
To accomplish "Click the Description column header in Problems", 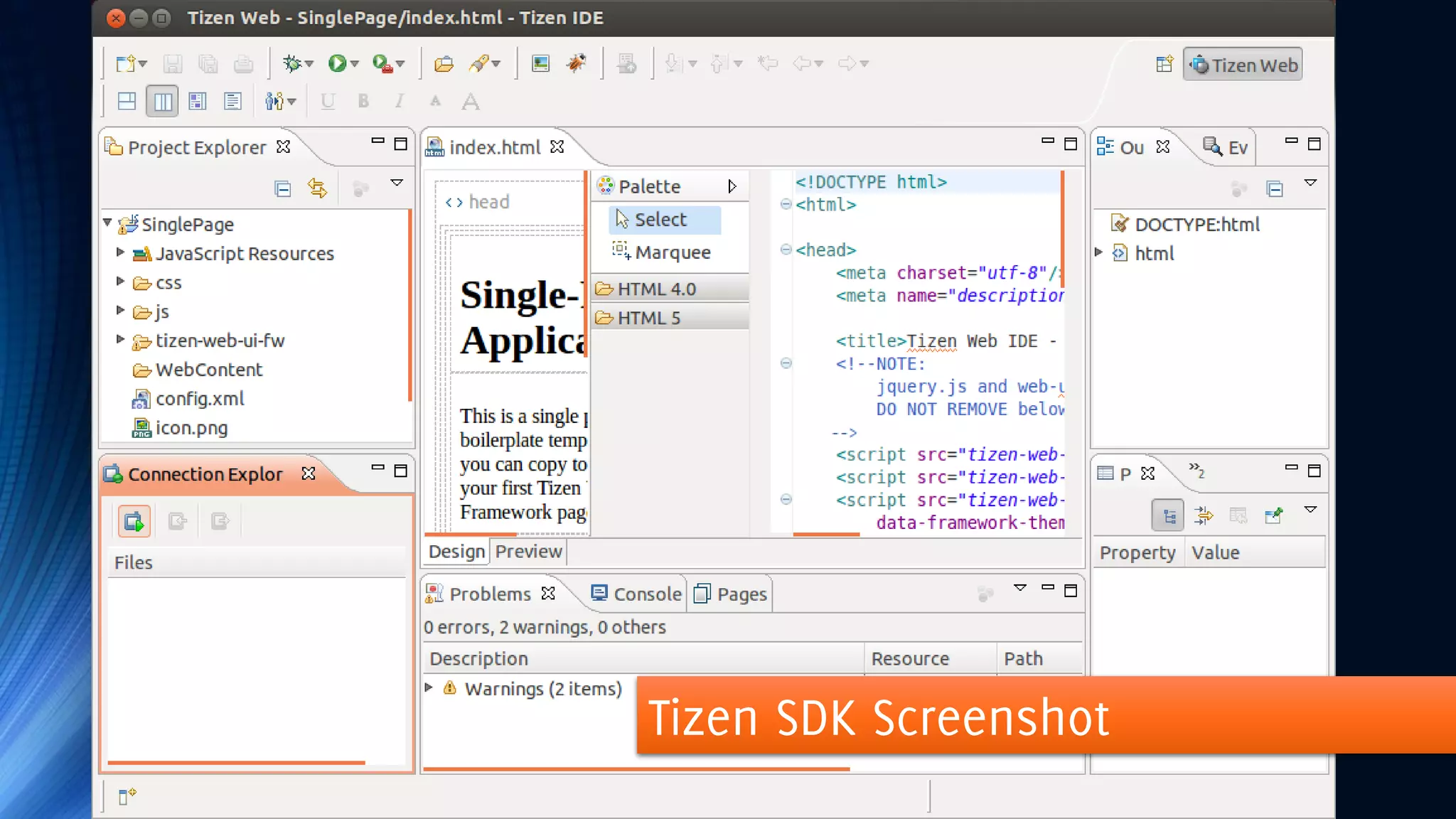I will click(x=479, y=658).
